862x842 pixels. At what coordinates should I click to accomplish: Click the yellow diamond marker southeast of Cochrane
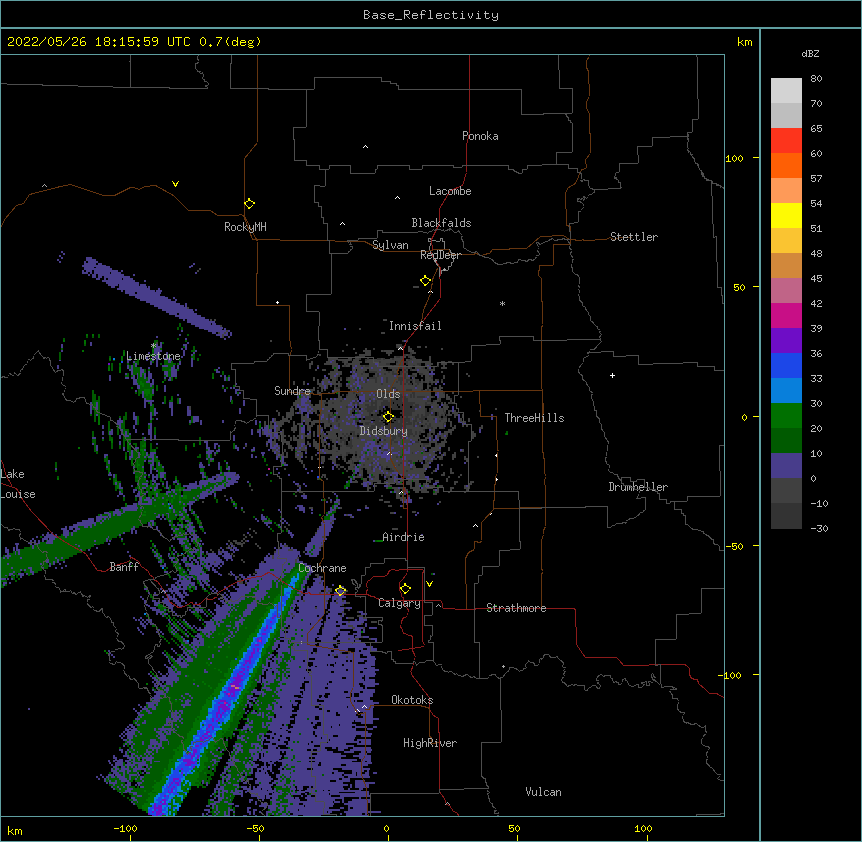tap(340, 591)
